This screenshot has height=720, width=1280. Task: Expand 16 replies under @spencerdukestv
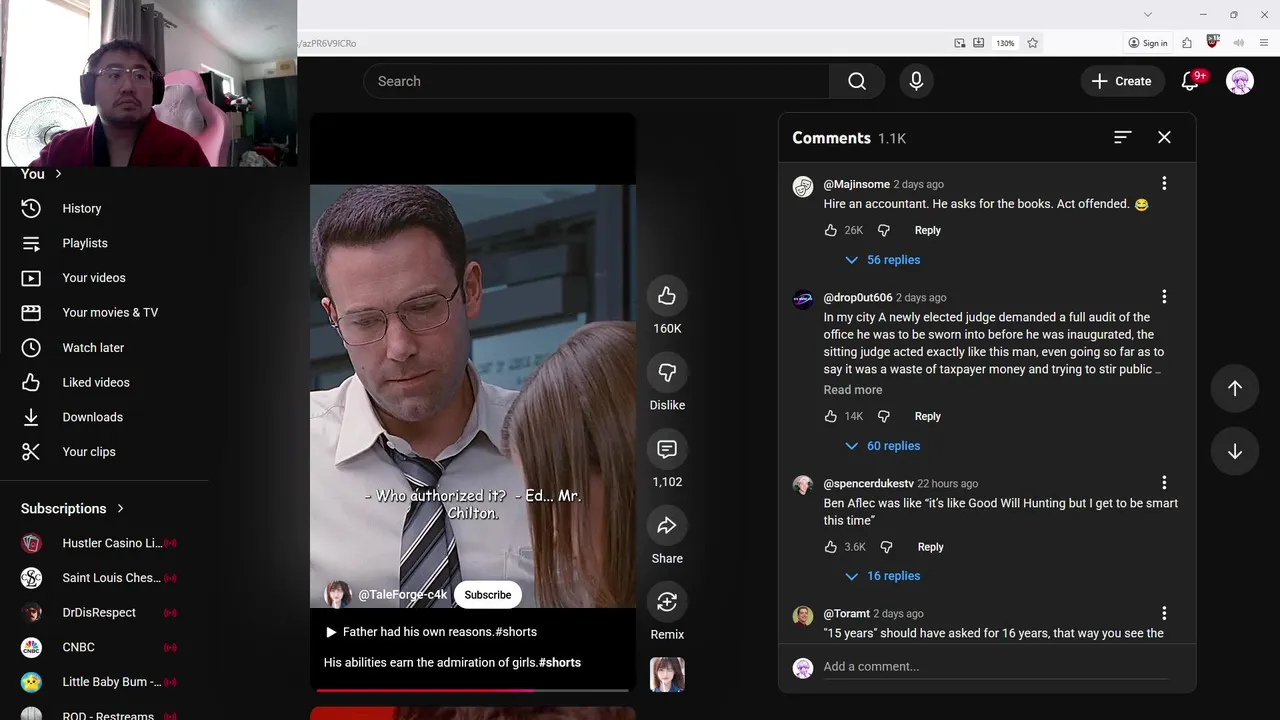pyautogui.click(x=882, y=576)
